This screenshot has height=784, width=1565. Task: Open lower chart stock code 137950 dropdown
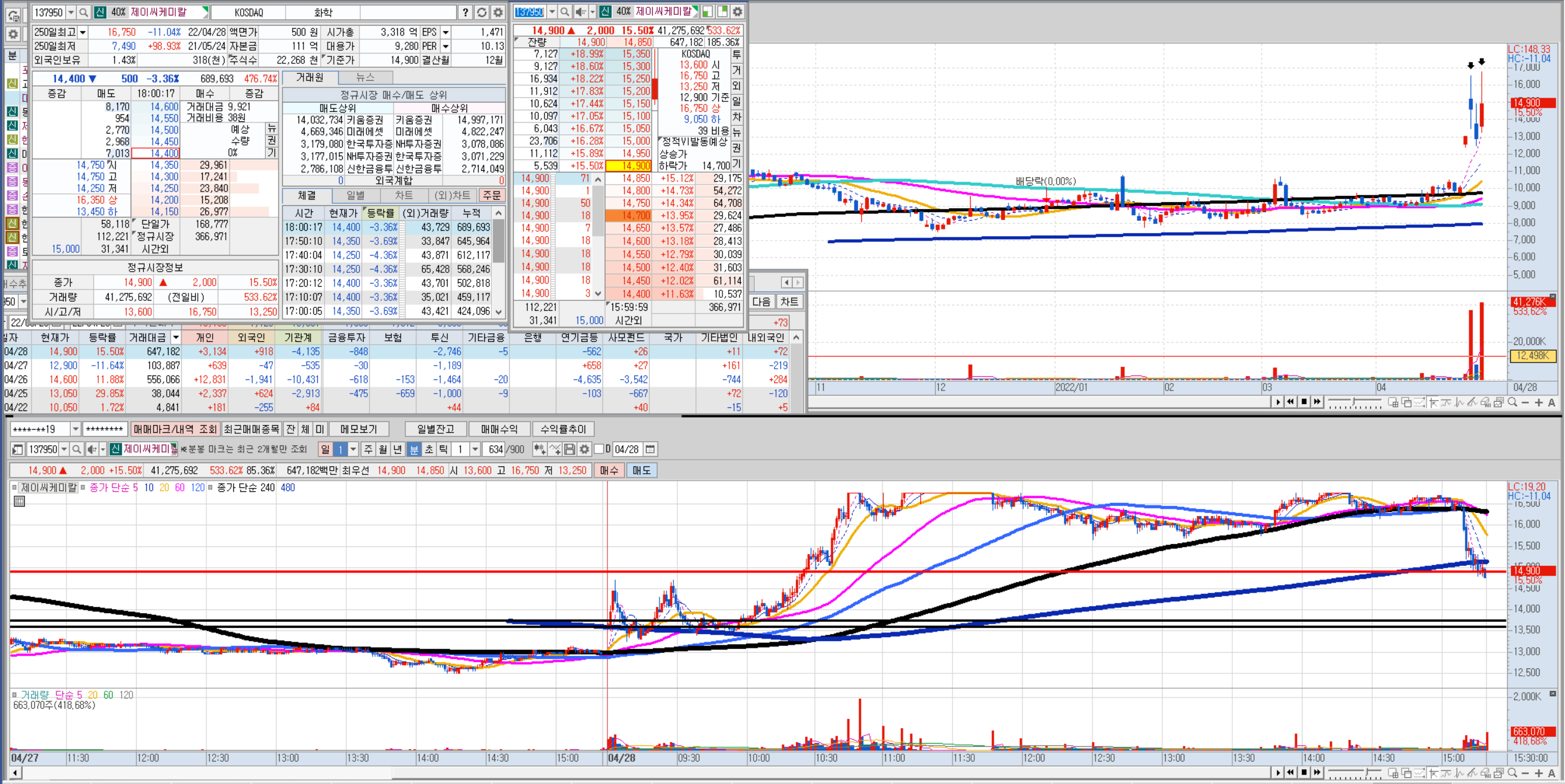click(x=63, y=449)
